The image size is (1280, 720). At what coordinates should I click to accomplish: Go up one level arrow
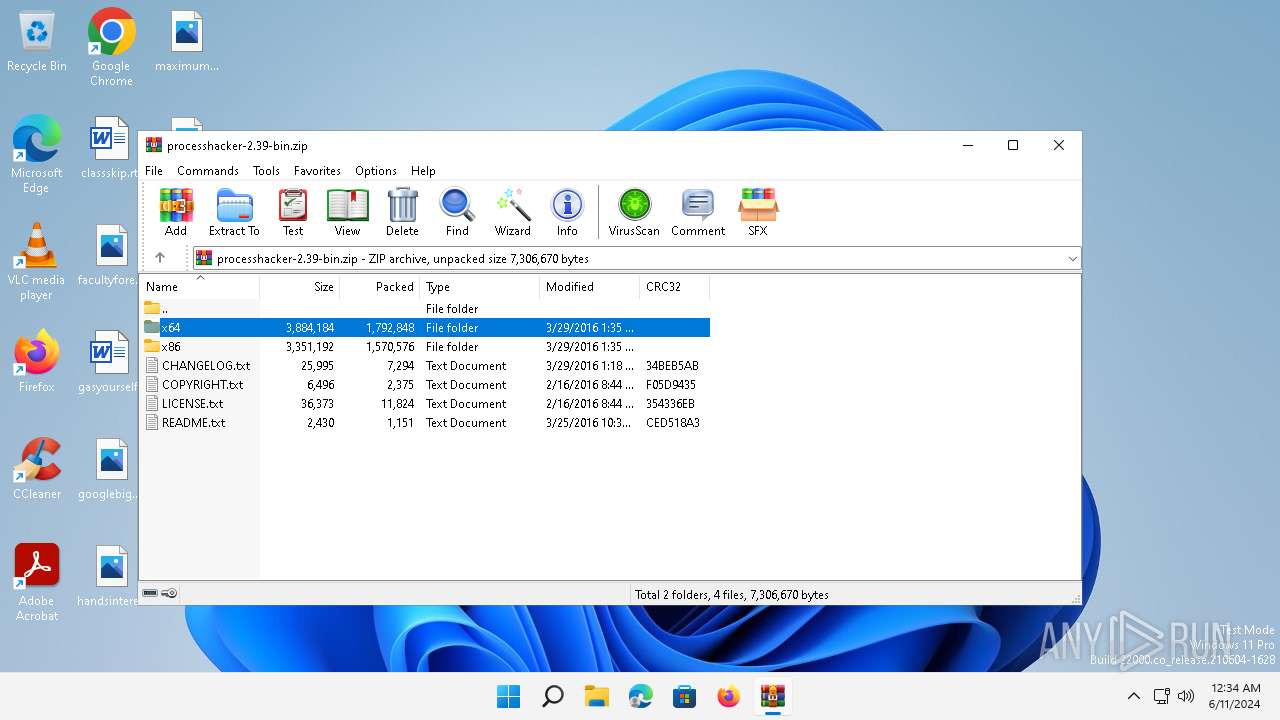pyautogui.click(x=160, y=258)
